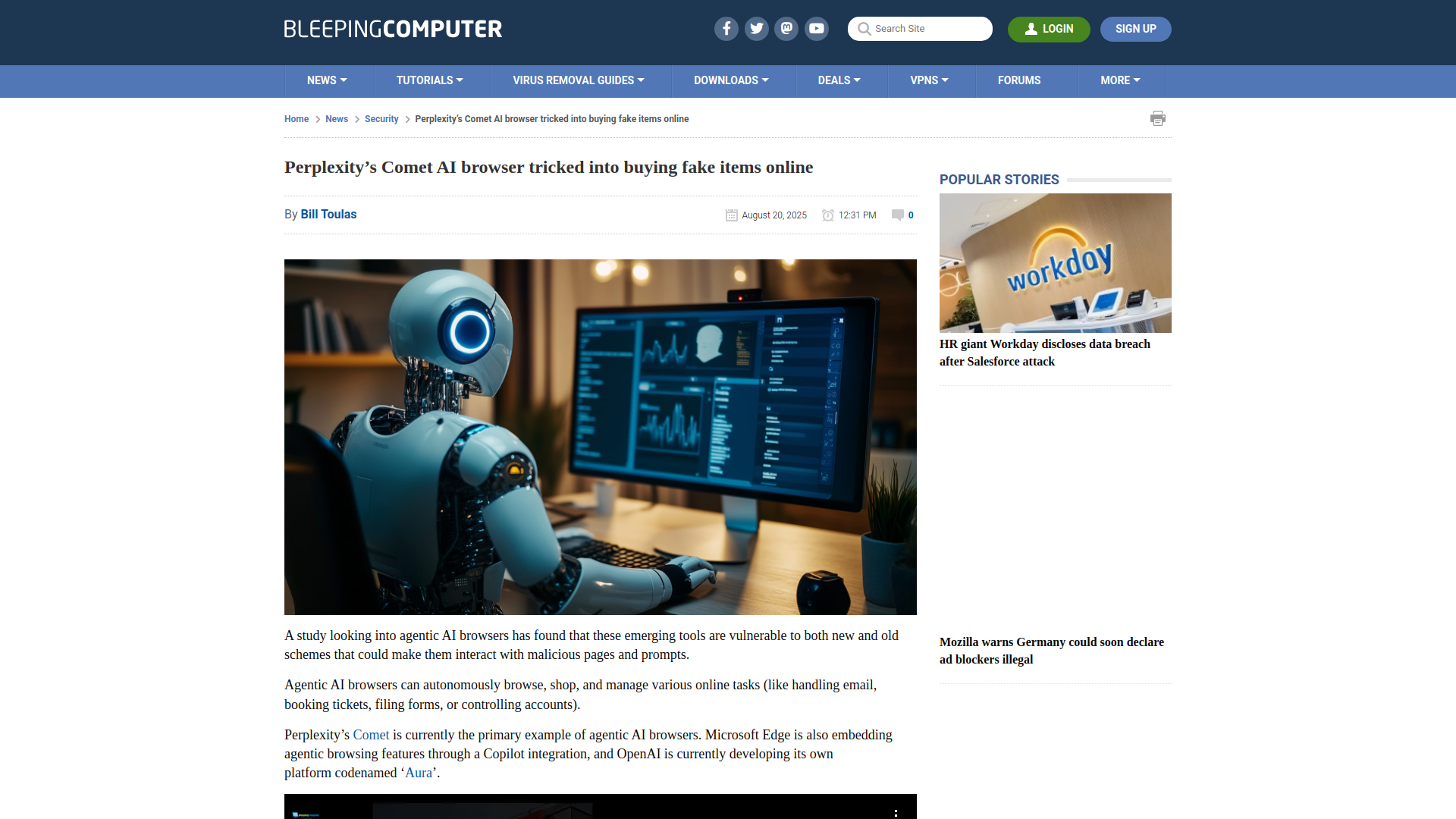Expand the Tutorials dropdown menu
Image resolution: width=1456 pixels, height=819 pixels.
pyautogui.click(x=429, y=80)
